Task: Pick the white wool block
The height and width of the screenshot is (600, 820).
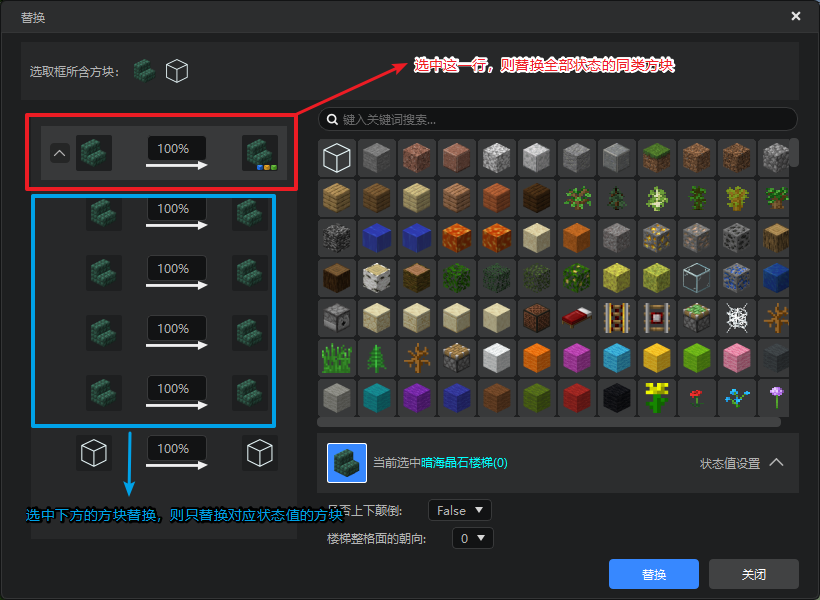Action: [496, 358]
